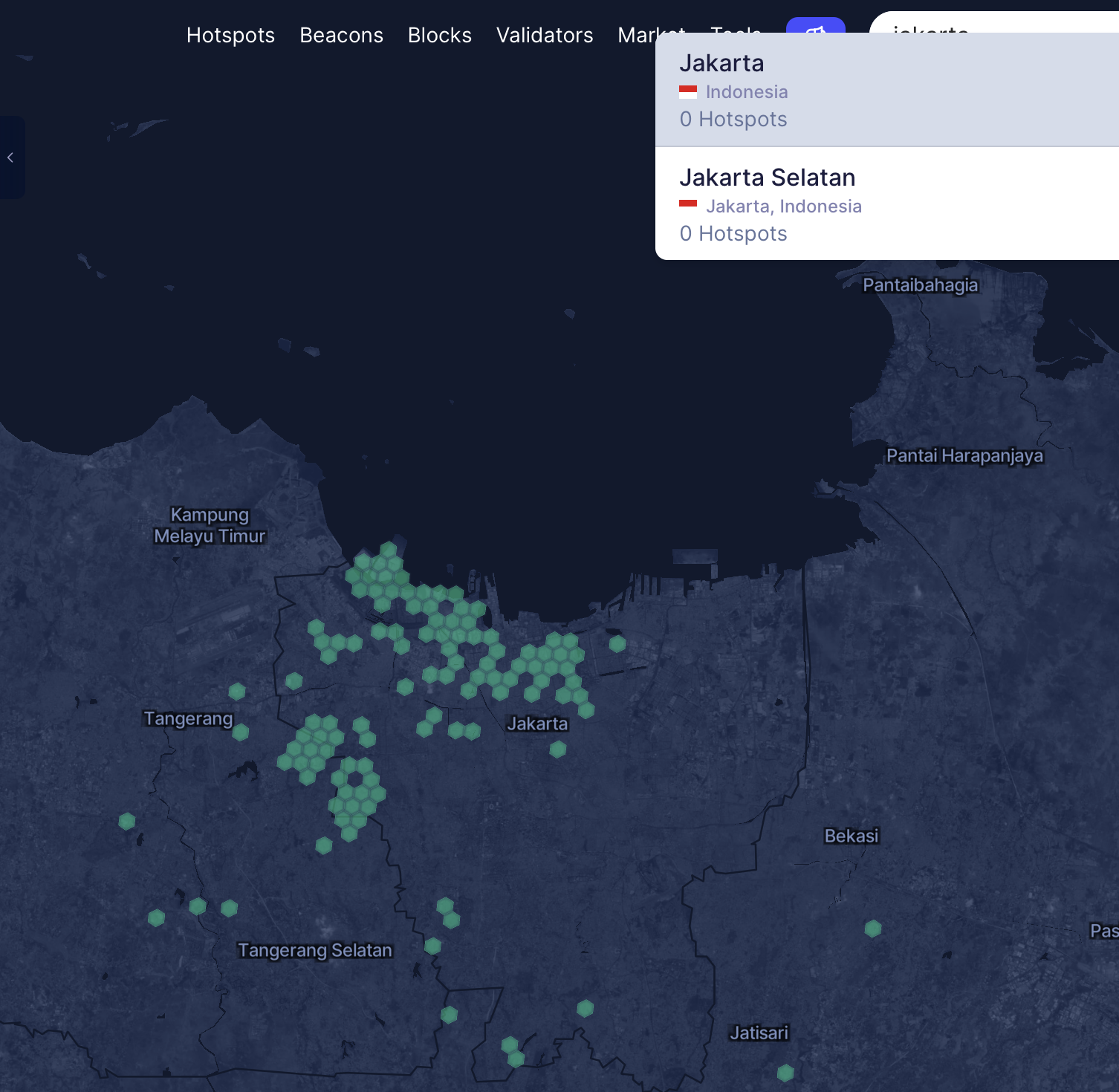Viewport: 1119px width, 1092px height.
Task: Click the Kampung Melayu Timur map label
Action: point(210,525)
